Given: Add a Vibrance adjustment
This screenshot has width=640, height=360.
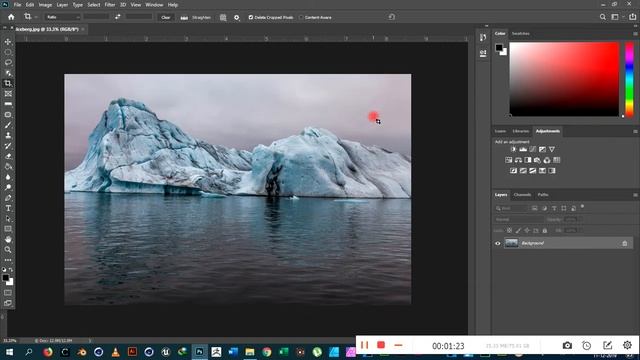Looking at the screenshot, I should pos(552,149).
